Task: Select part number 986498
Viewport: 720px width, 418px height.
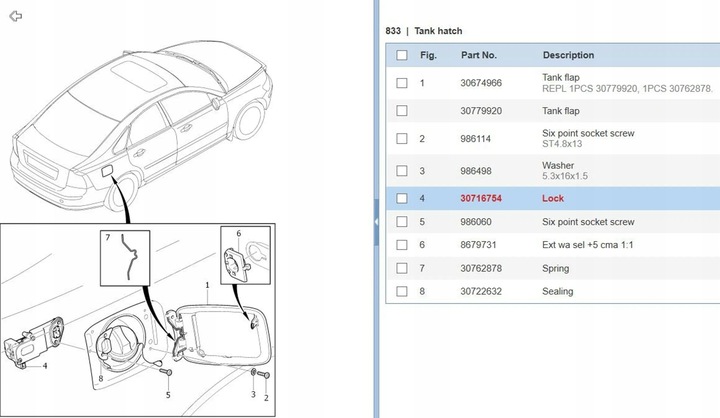Action: (x=476, y=171)
